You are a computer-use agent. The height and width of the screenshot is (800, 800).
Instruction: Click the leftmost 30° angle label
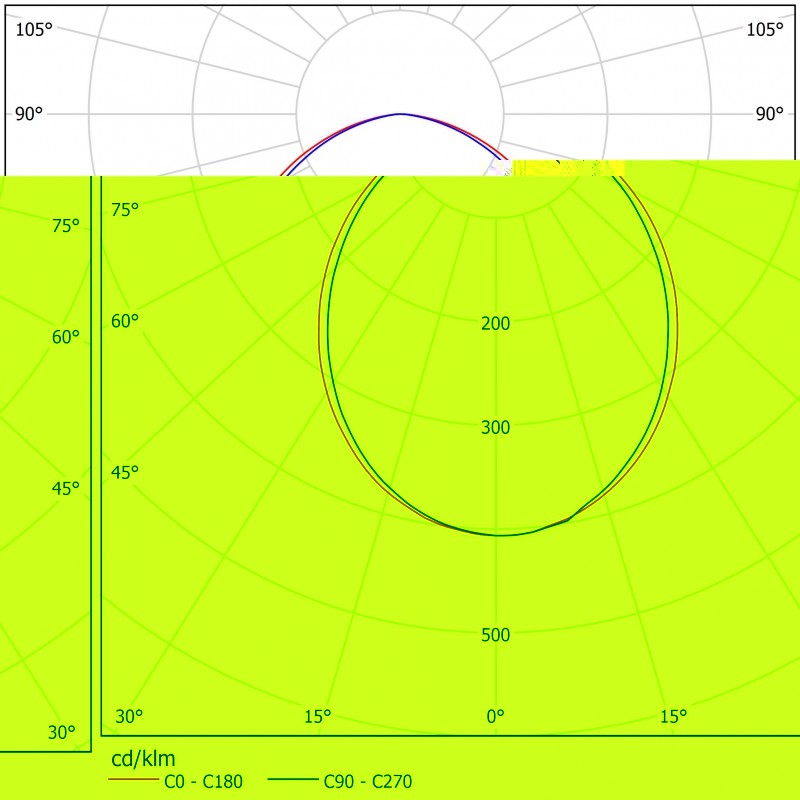click(62, 733)
